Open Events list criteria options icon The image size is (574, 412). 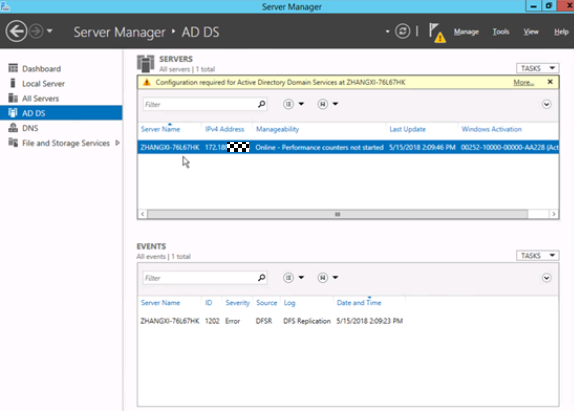tap(288, 278)
